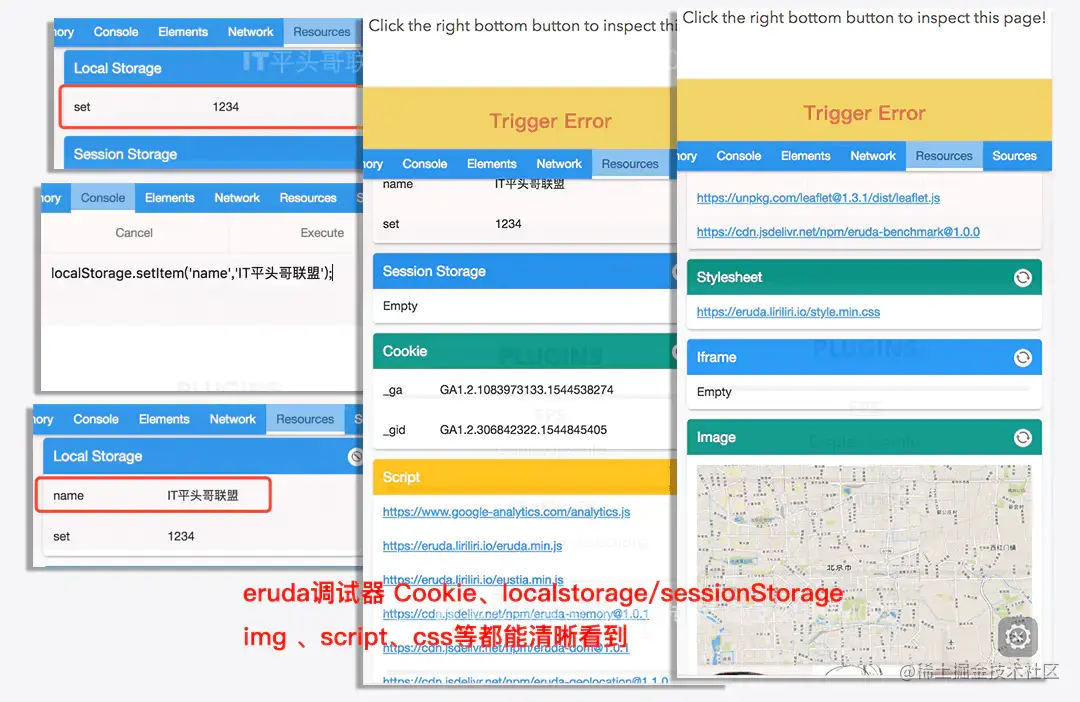Viewport: 1080px width, 702px height.
Task: Select Resources tab in the panel with Sources
Action: pyautogui.click(x=944, y=156)
